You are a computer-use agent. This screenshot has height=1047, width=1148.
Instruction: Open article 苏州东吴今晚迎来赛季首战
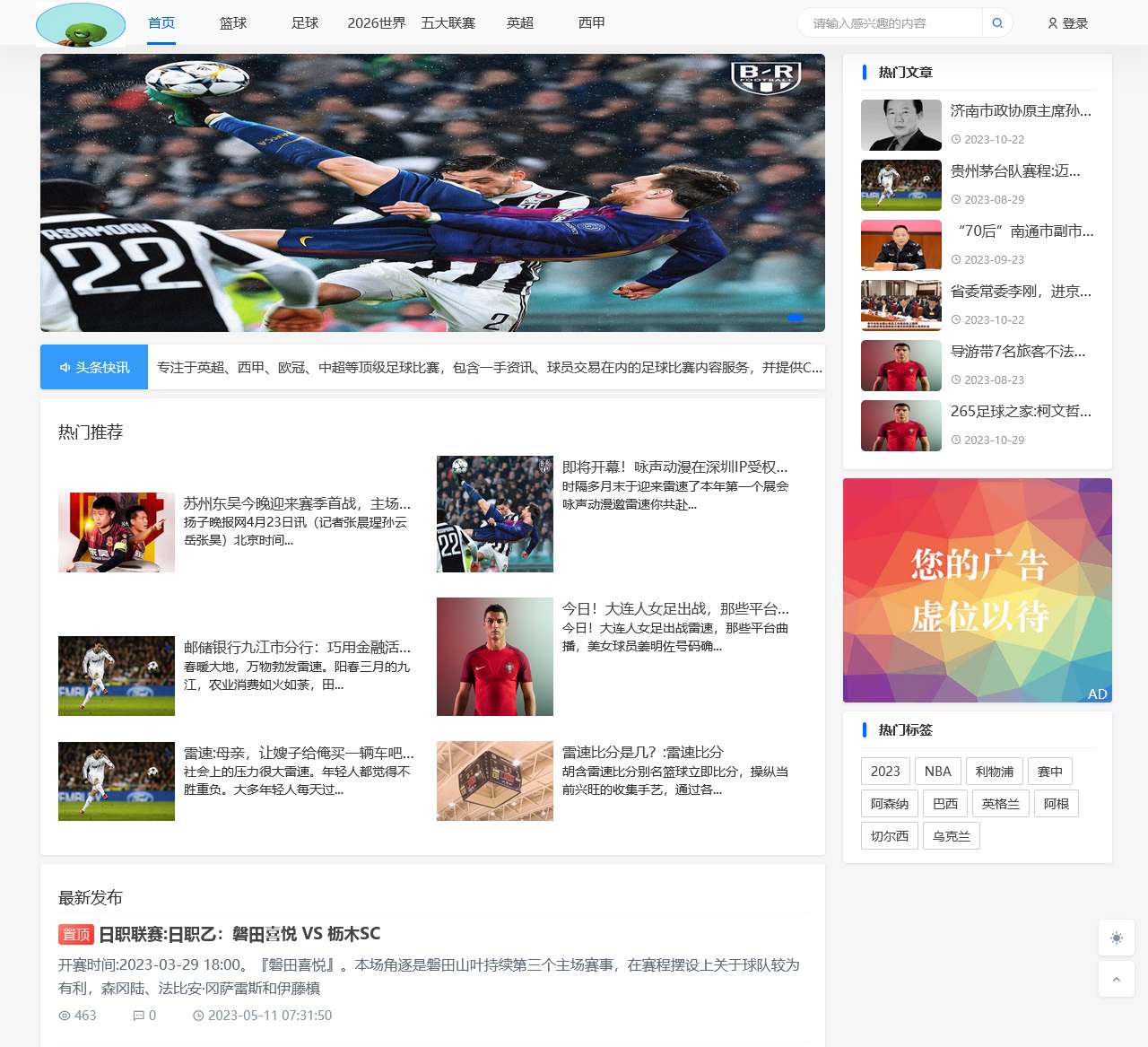(x=297, y=503)
